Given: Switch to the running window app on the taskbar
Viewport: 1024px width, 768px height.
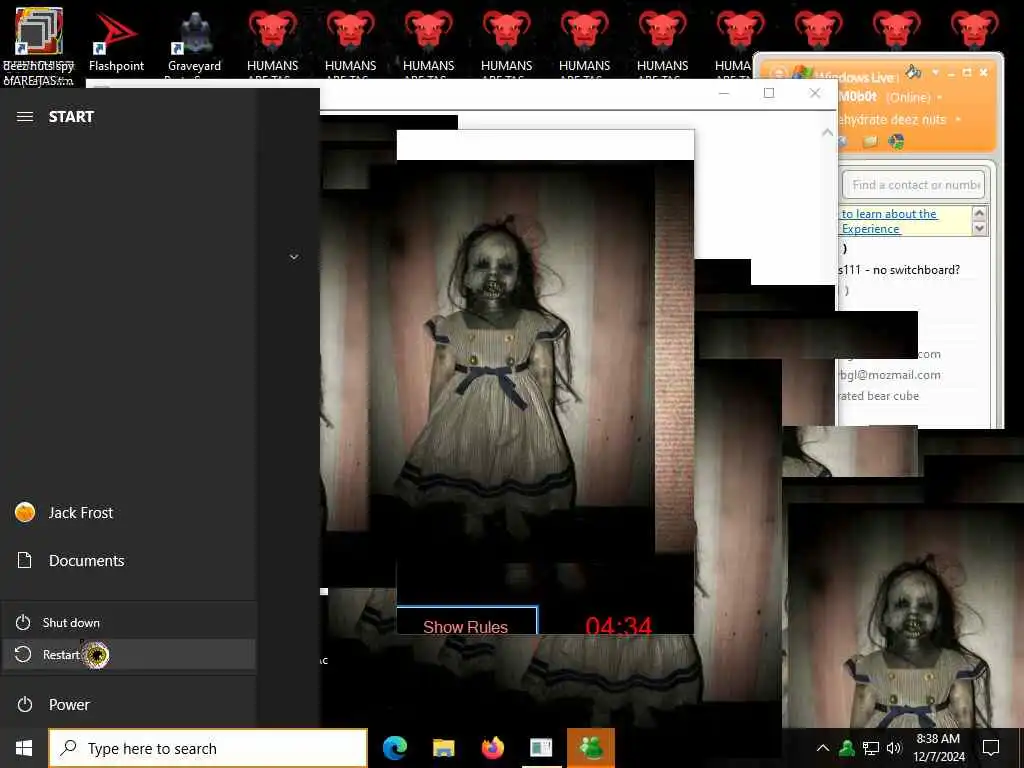Looking at the screenshot, I should 541,748.
